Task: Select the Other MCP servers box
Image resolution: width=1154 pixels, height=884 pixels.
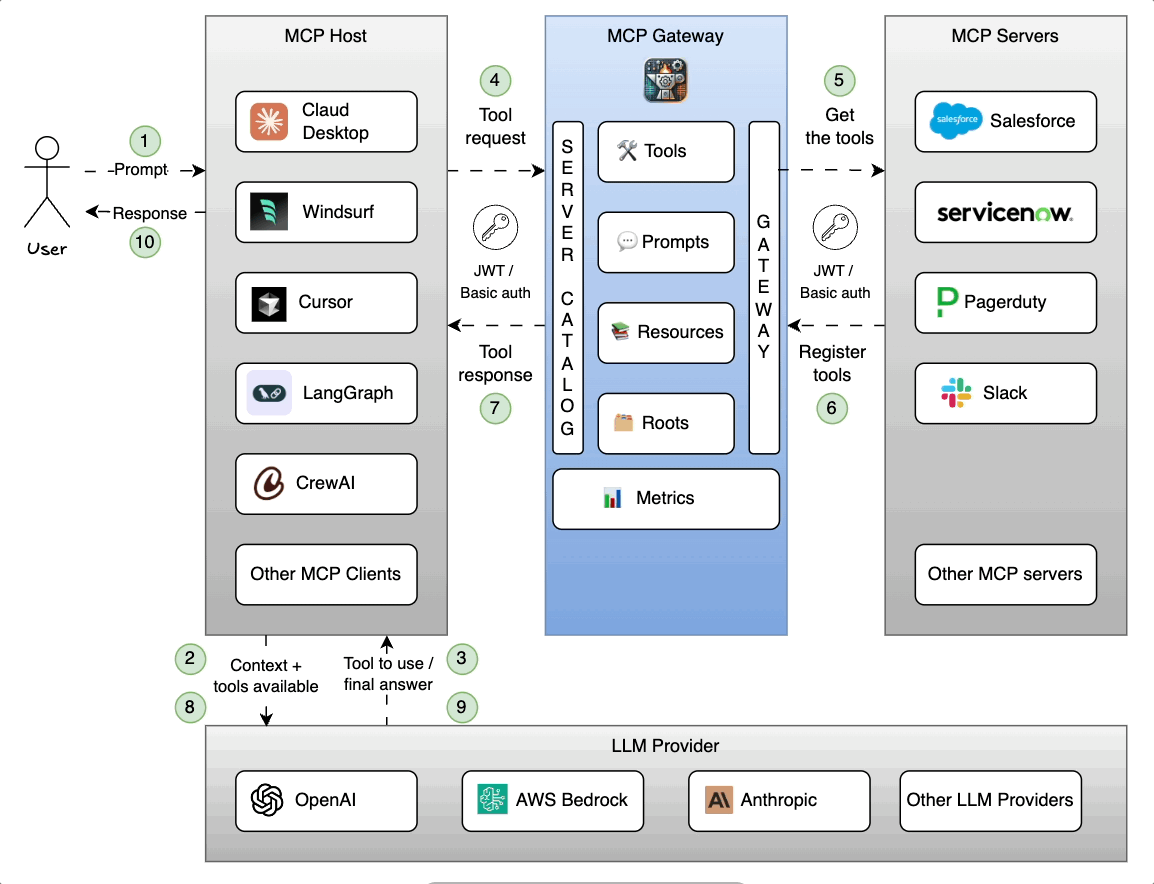Action: (1005, 574)
